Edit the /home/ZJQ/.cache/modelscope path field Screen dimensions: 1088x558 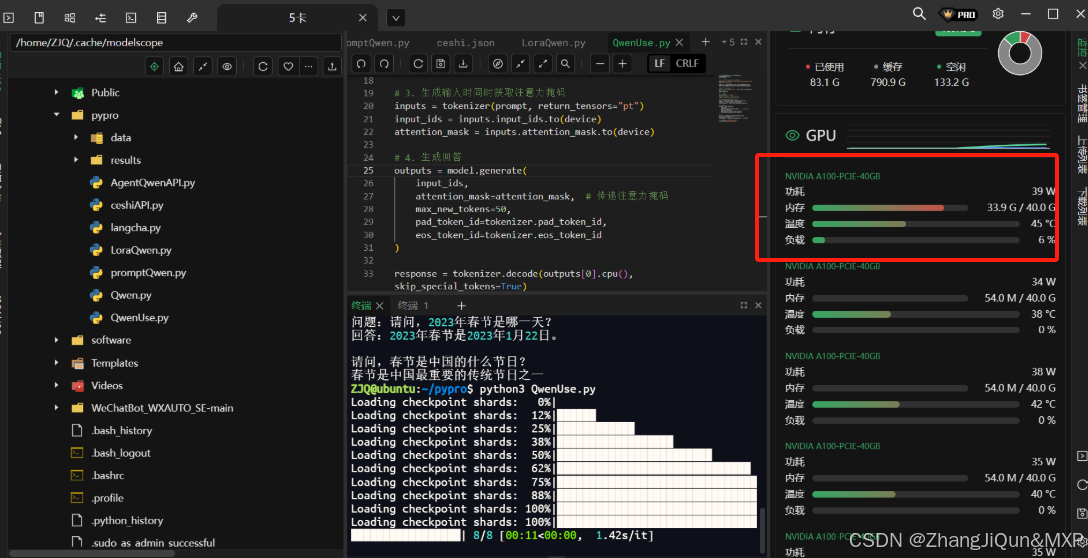pos(176,42)
